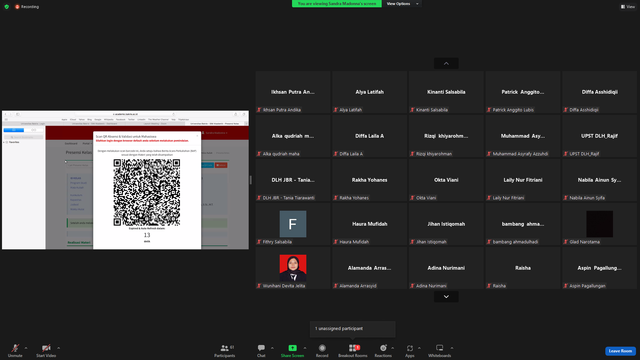
Task: Click the name label 'Muhammad Asyrafy Azzuhdi'
Action: (520, 154)
